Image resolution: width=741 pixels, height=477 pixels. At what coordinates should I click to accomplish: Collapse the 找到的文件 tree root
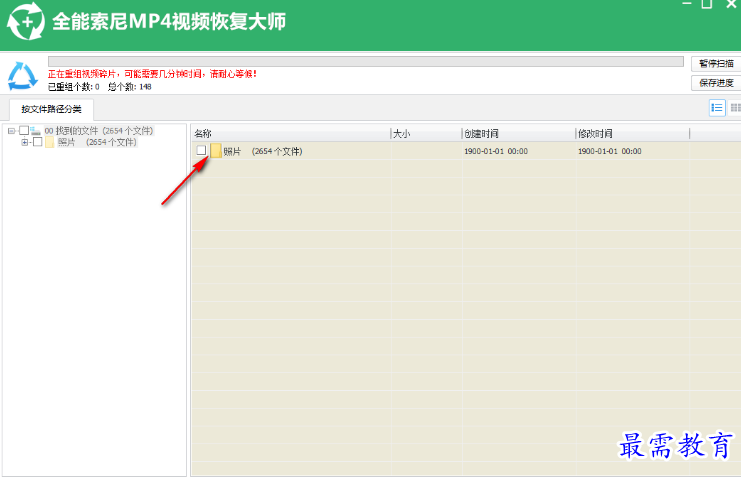[x=11, y=131]
